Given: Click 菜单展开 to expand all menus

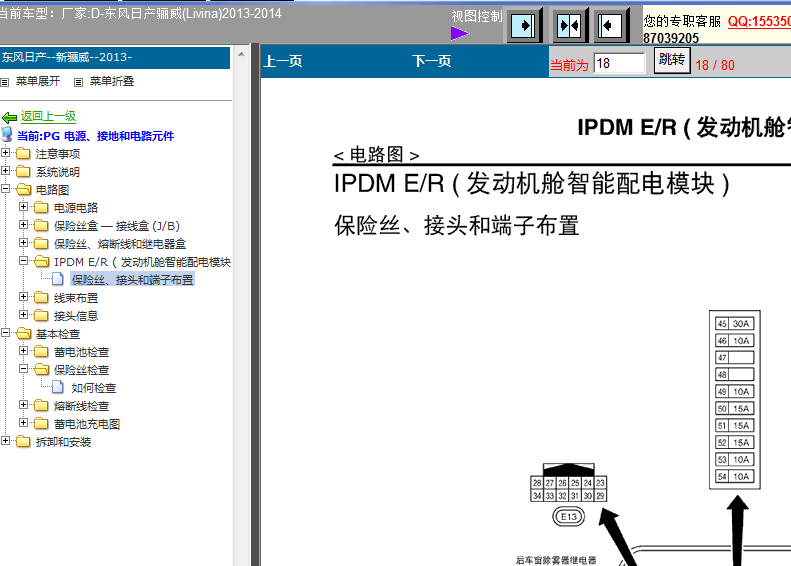Looking at the screenshot, I should point(38,81).
